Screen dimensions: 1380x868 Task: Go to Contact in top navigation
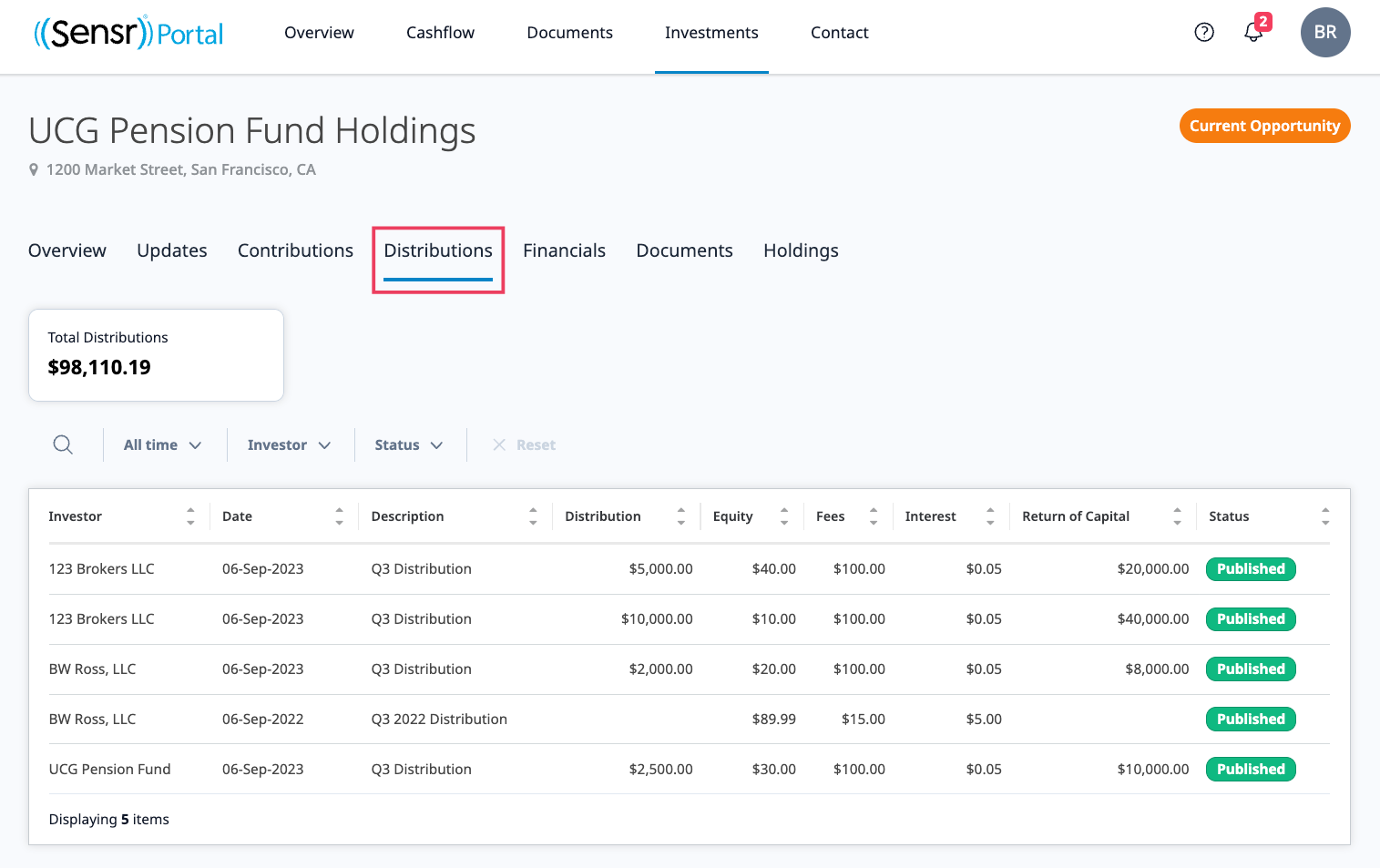(x=839, y=33)
